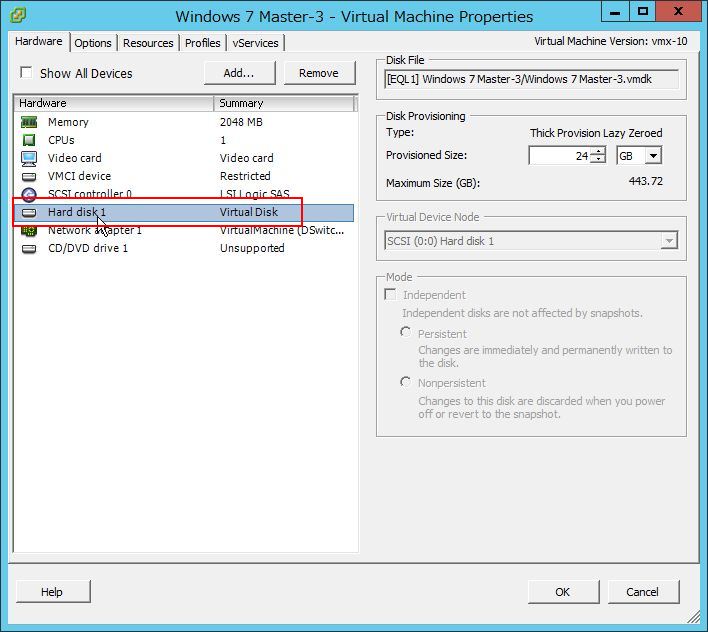Image resolution: width=708 pixels, height=632 pixels.
Task: Click the Disk File path field
Action: [531, 79]
